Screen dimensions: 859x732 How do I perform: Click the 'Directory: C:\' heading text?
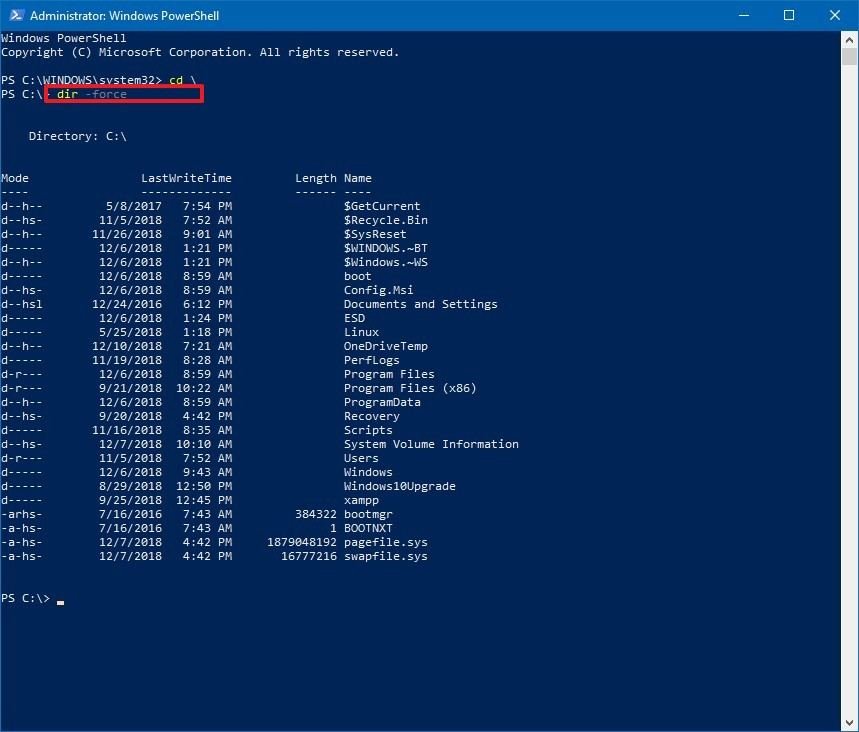point(77,136)
